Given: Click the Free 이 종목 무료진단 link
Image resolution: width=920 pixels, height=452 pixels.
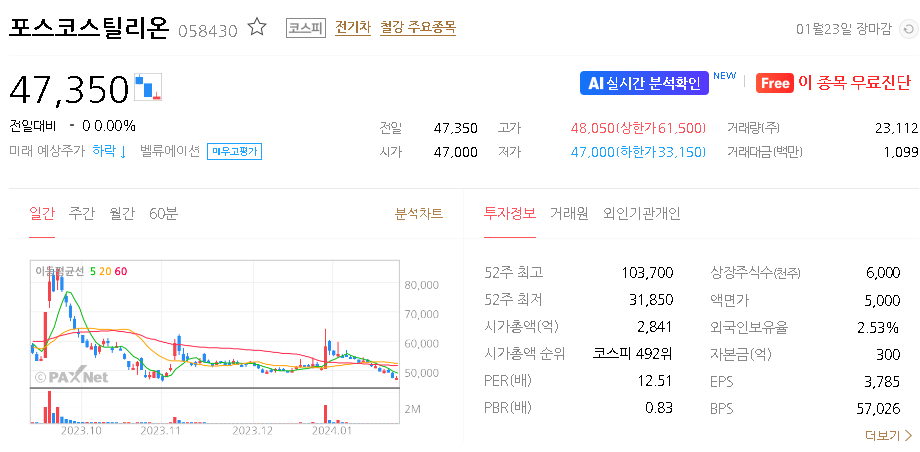Looking at the screenshot, I should click(x=833, y=83).
